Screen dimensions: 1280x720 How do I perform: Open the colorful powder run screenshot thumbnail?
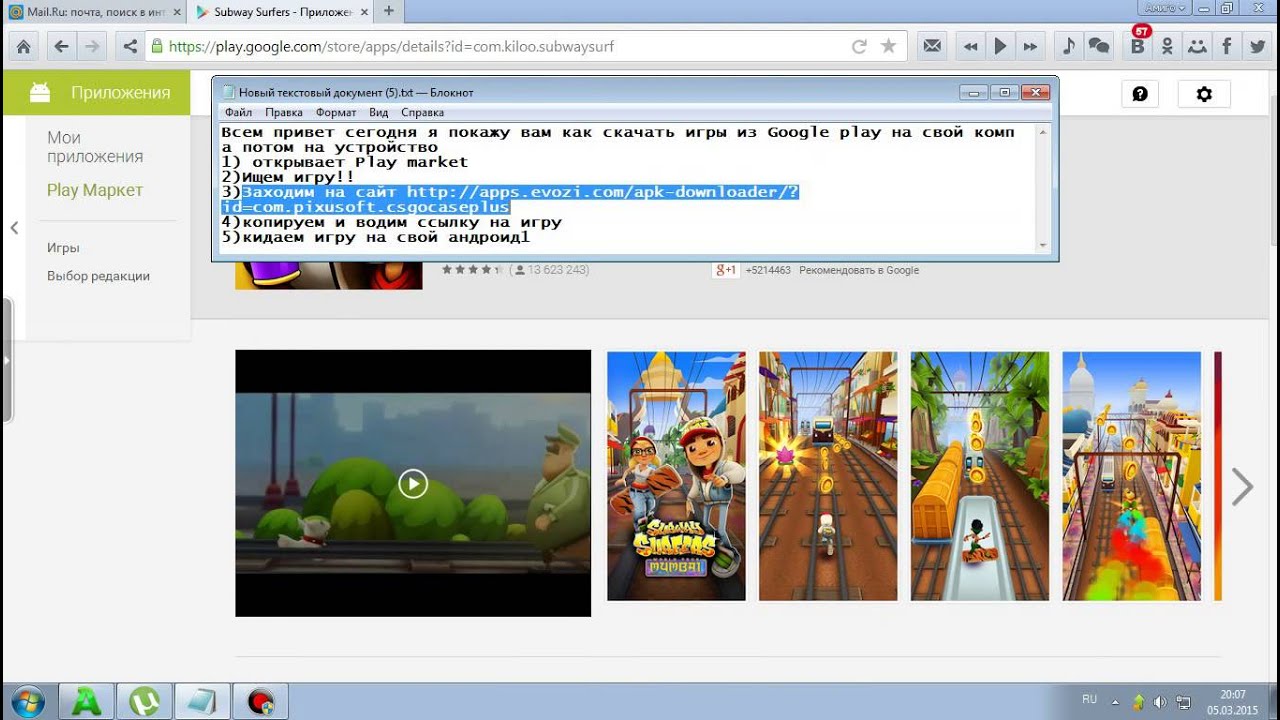click(x=1132, y=476)
